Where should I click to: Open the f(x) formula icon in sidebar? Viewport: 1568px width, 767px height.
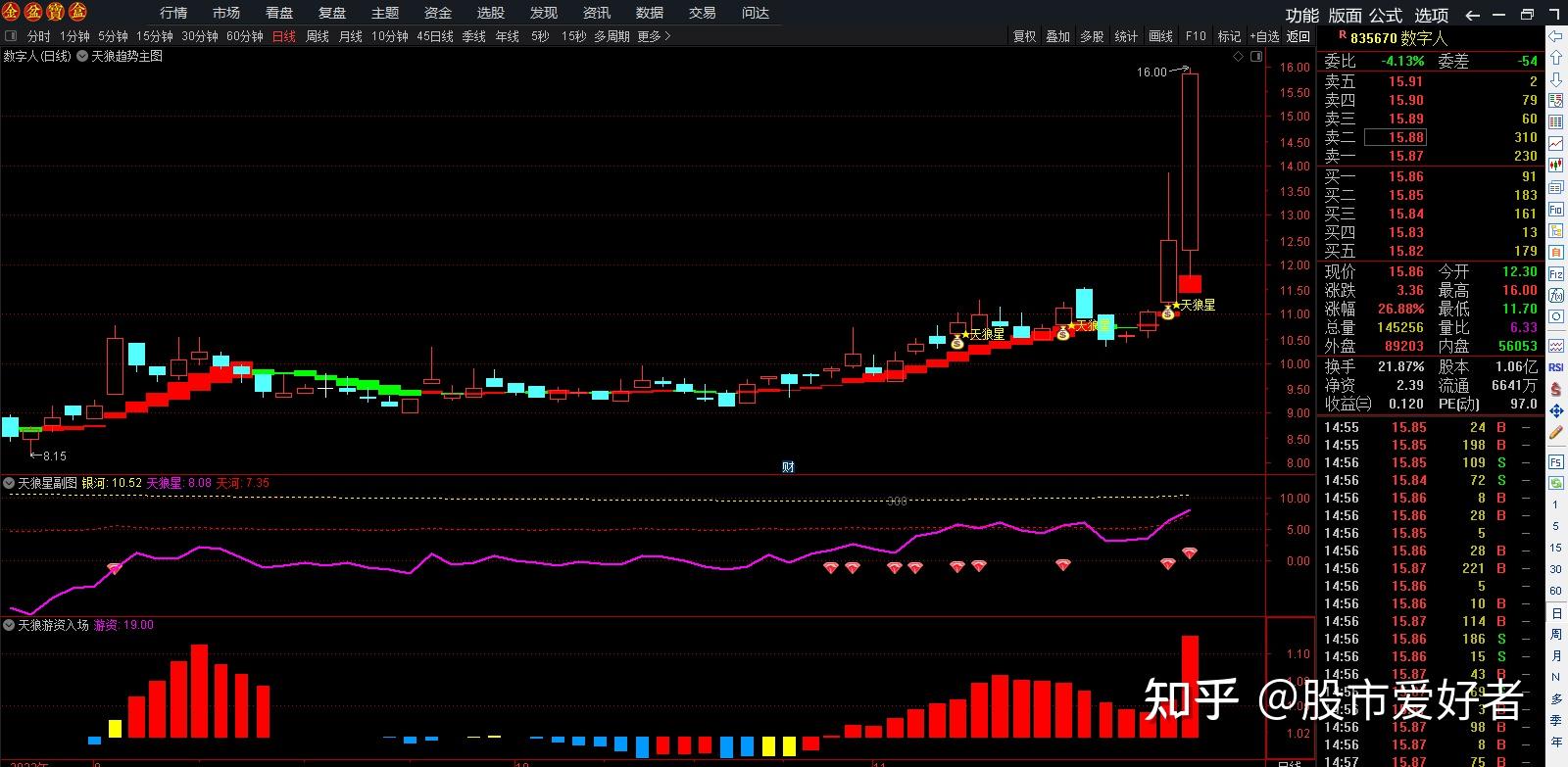point(1555,296)
